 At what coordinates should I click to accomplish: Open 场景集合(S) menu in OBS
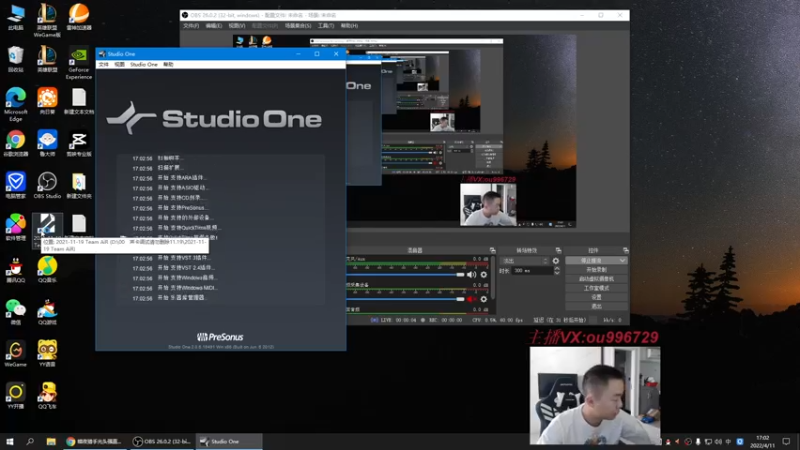(x=298, y=26)
